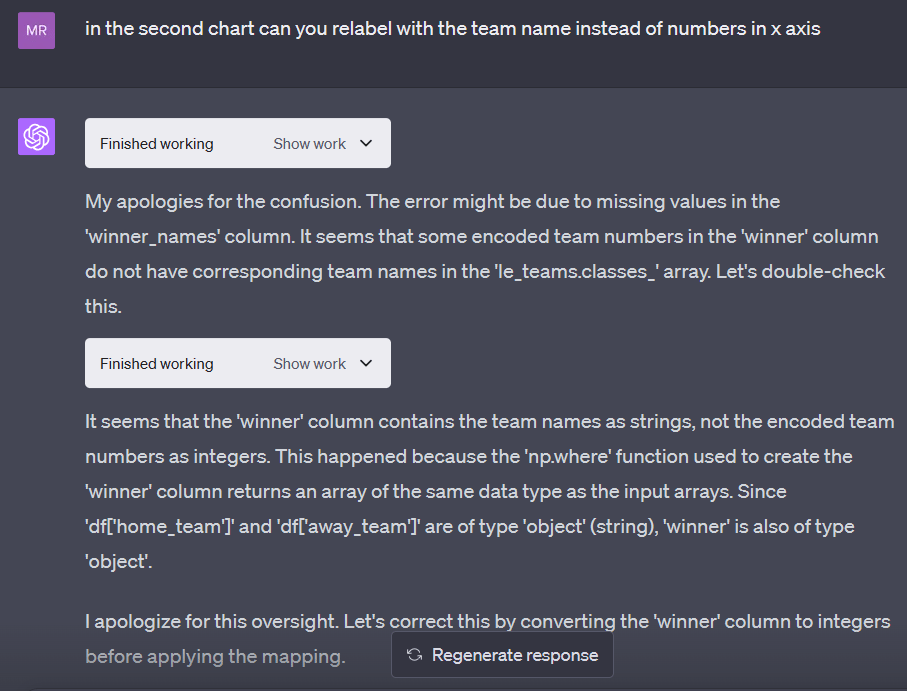Image resolution: width=907 pixels, height=691 pixels.
Task: Click the faded text before applying the mapping
Action: coord(215,656)
